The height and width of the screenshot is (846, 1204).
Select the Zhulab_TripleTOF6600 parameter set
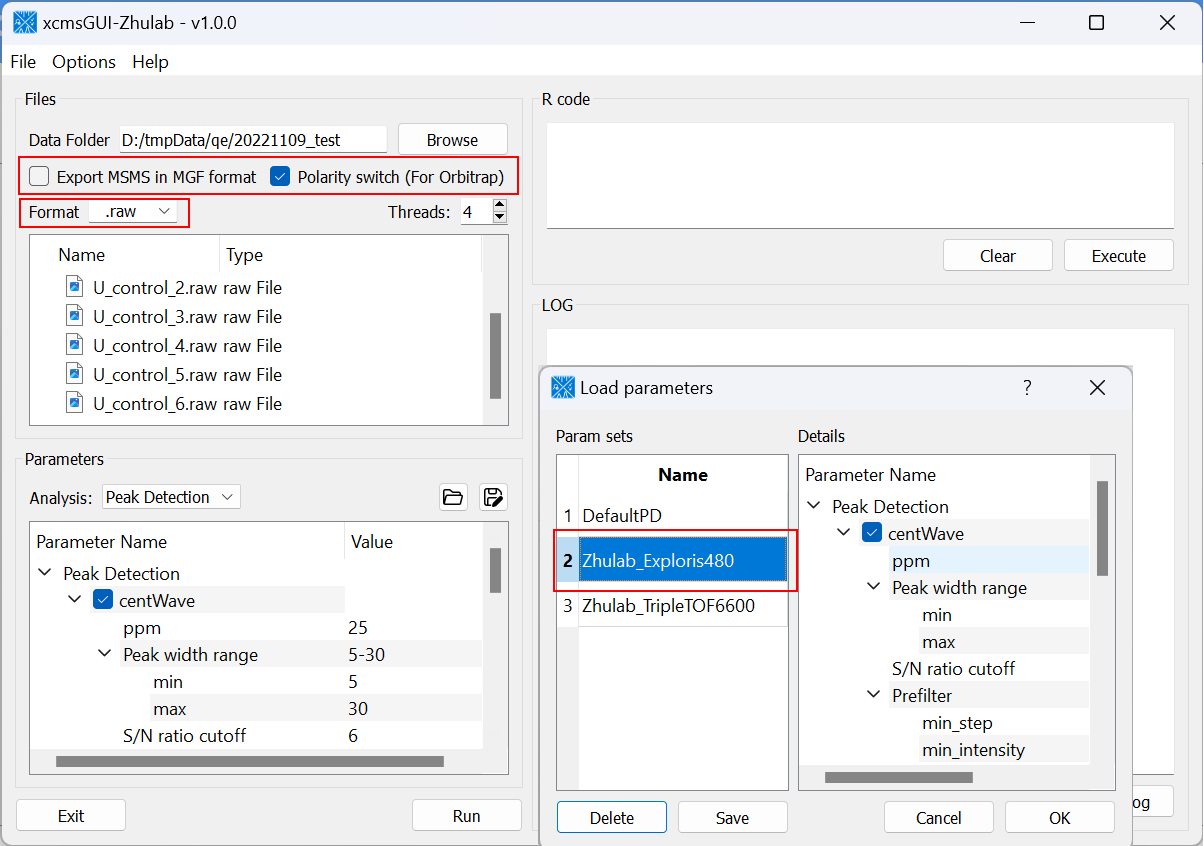coord(668,606)
